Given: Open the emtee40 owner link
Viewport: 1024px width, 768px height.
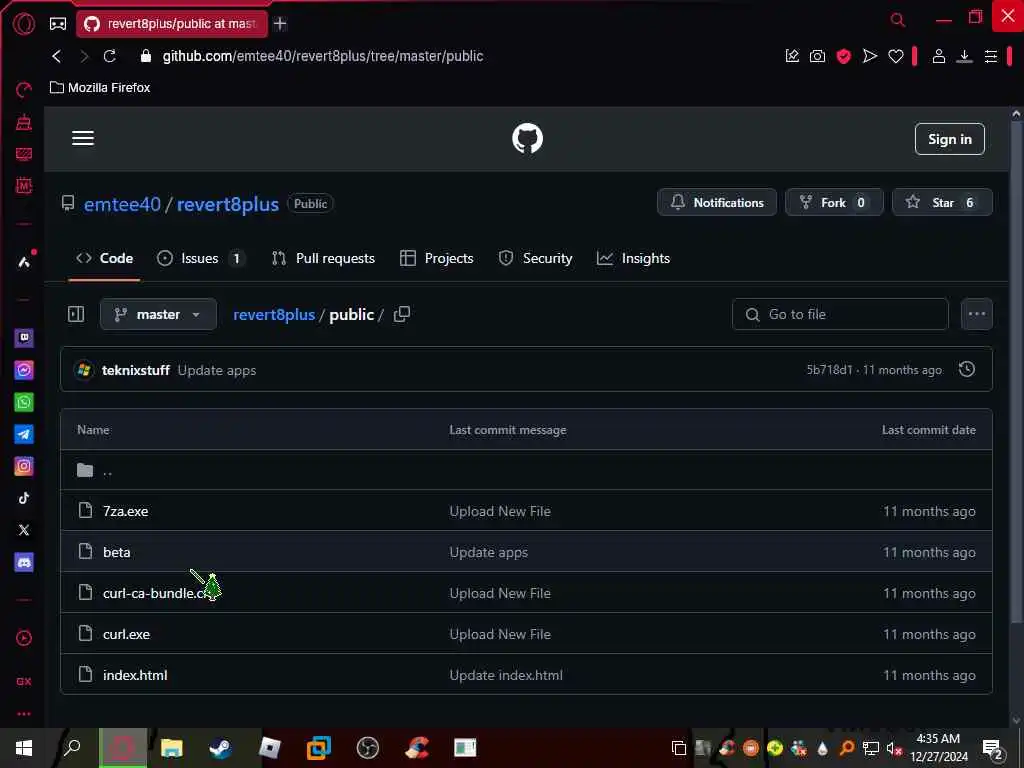Looking at the screenshot, I should tap(122, 204).
